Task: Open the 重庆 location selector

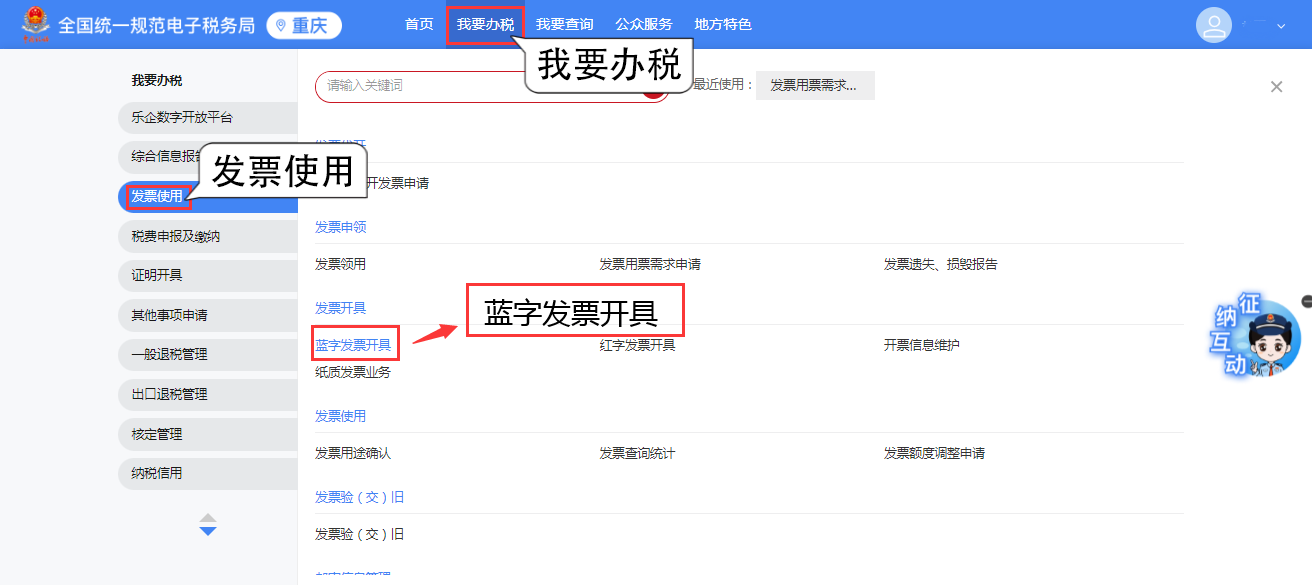Action: [x=304, y=25]
